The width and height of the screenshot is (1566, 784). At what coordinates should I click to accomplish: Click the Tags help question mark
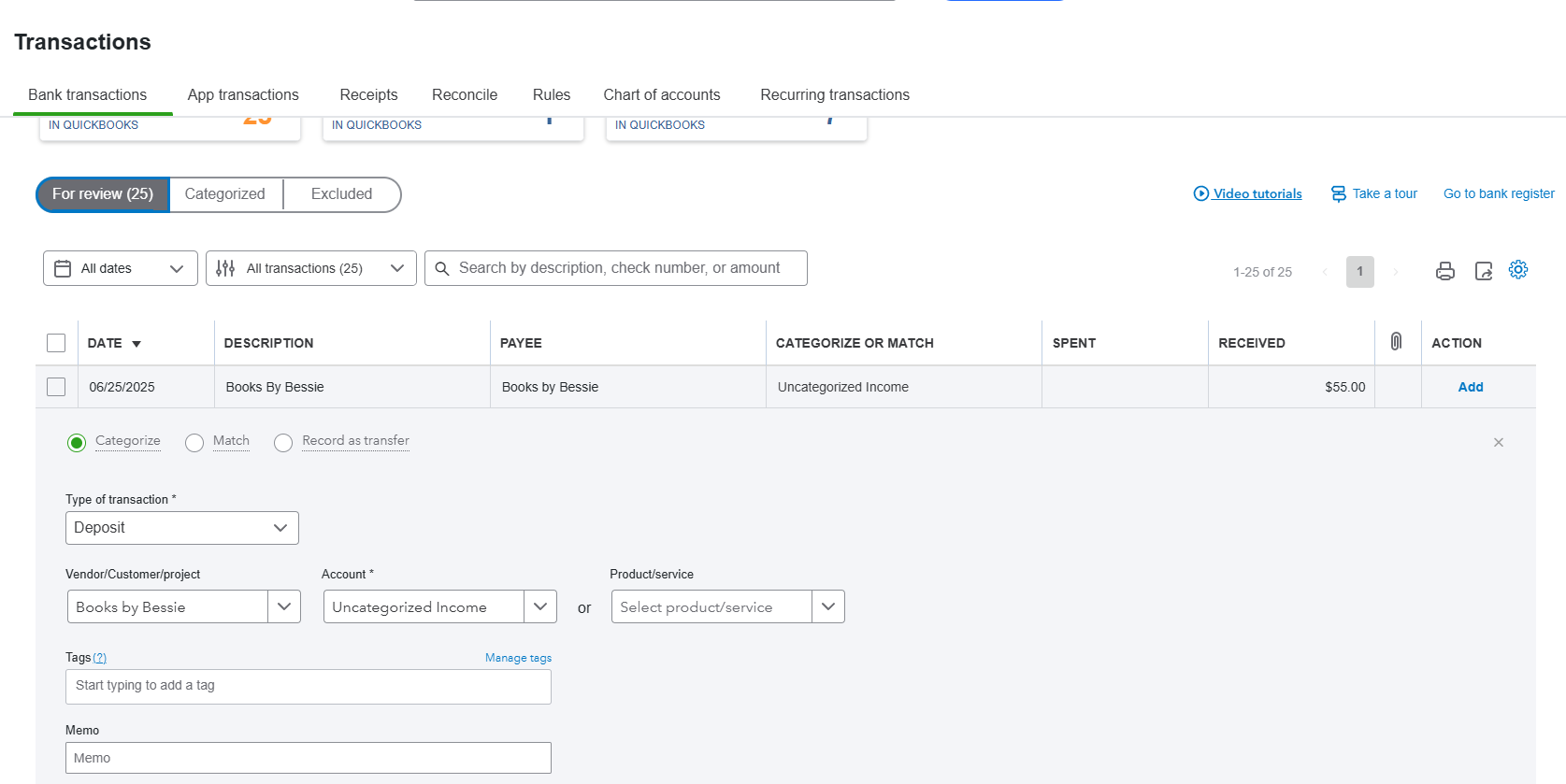pos(100,658)
